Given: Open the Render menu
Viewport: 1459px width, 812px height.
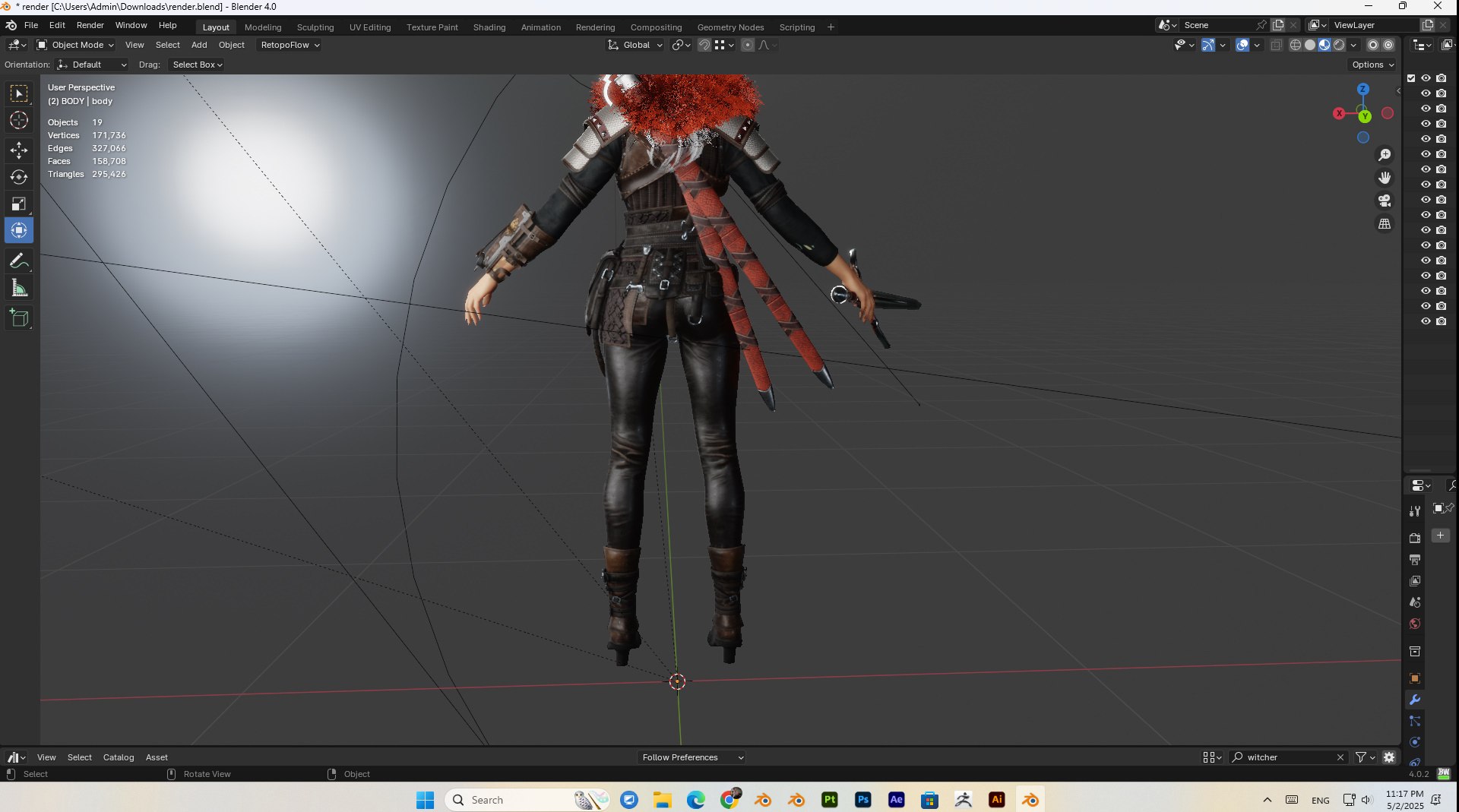Looking at the screenshot, I should click(x=90, y=25).
